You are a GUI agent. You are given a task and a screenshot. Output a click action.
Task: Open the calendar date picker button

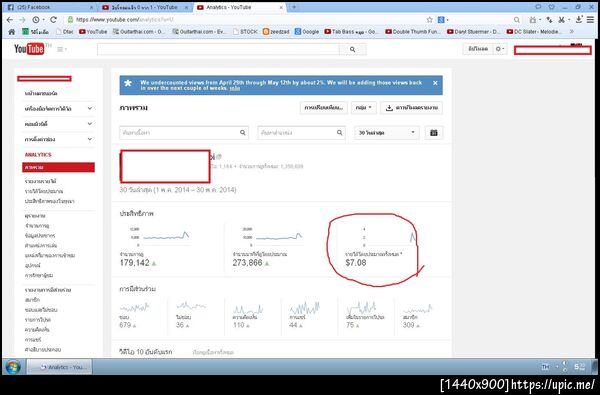[434, 133]
